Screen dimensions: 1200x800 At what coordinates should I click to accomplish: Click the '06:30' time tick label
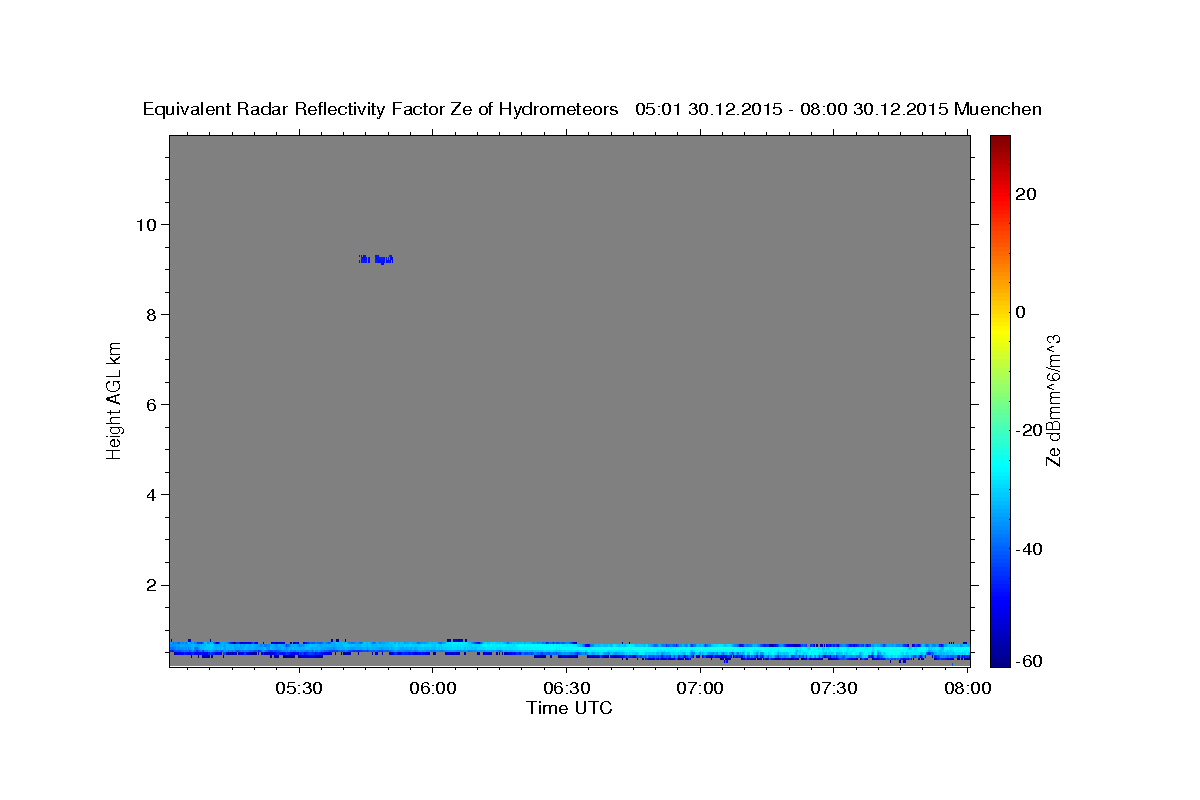567,688
